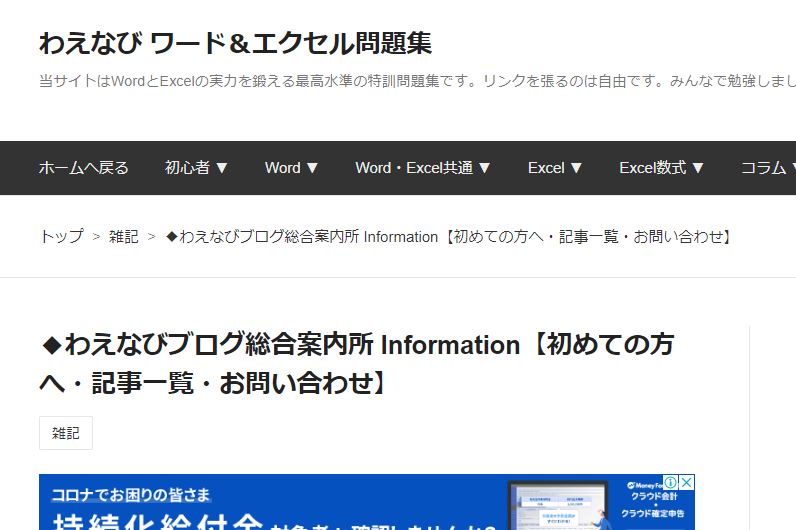Image resolution: width=796 pixels, height=530 pixels.
Task: Close the ad banner with X icon
Action: point(686,482)
